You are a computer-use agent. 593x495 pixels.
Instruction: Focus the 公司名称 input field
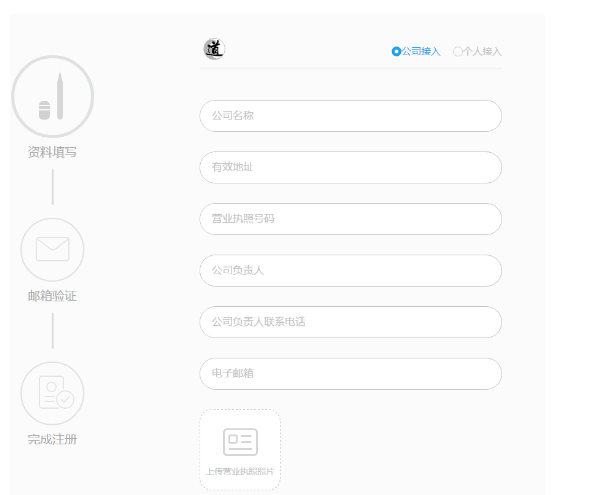click(x=351, y=116)
